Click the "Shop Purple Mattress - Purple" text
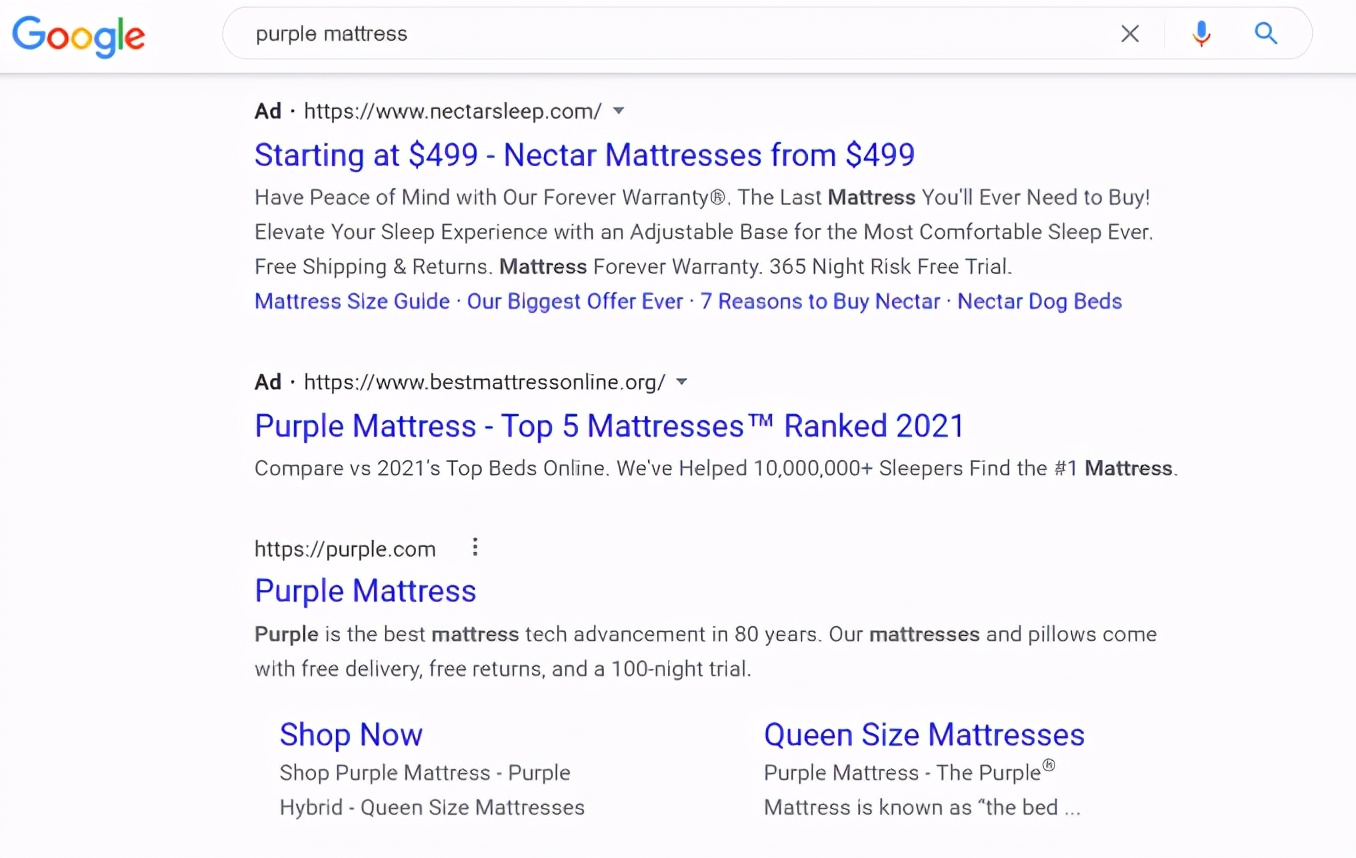 click(x=425, y=773)
